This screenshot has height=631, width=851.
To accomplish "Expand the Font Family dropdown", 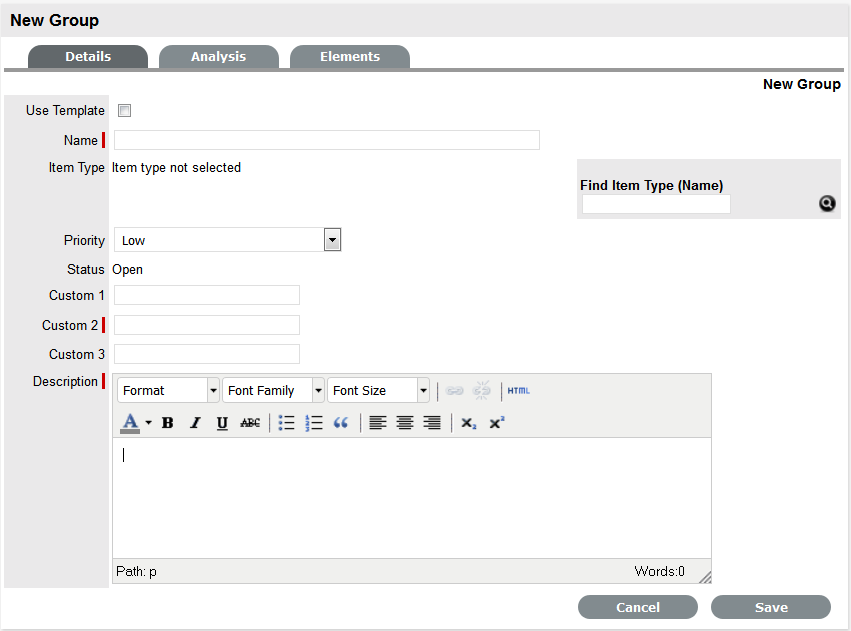I will [318, 391].
